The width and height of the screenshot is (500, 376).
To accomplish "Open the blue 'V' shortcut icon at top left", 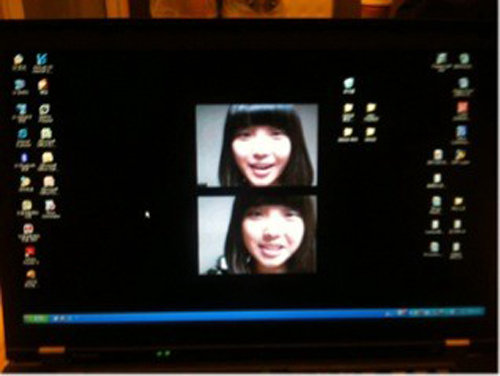I will [x=42, y=59].
